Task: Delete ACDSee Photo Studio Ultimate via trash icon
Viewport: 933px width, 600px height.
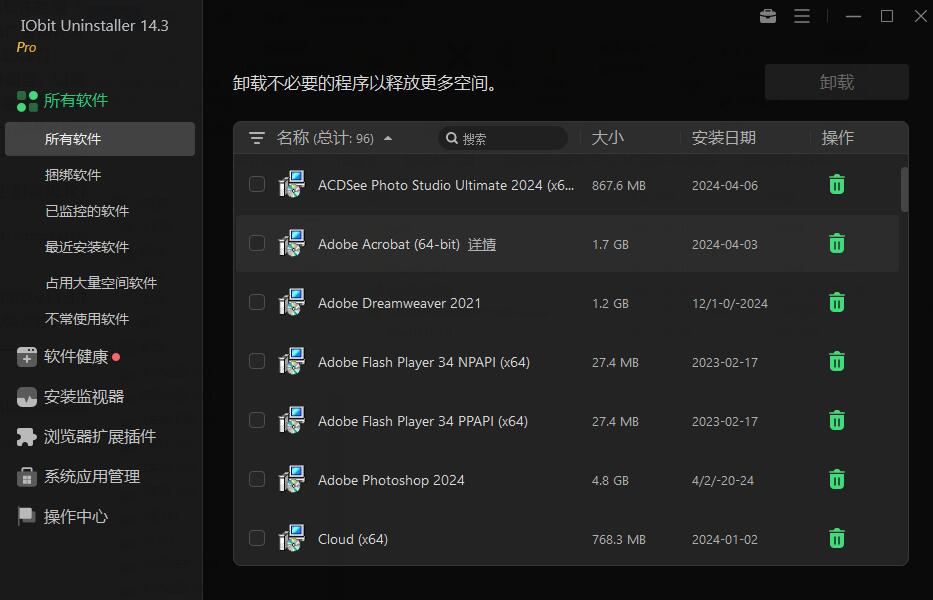Action: click(837, 185)
